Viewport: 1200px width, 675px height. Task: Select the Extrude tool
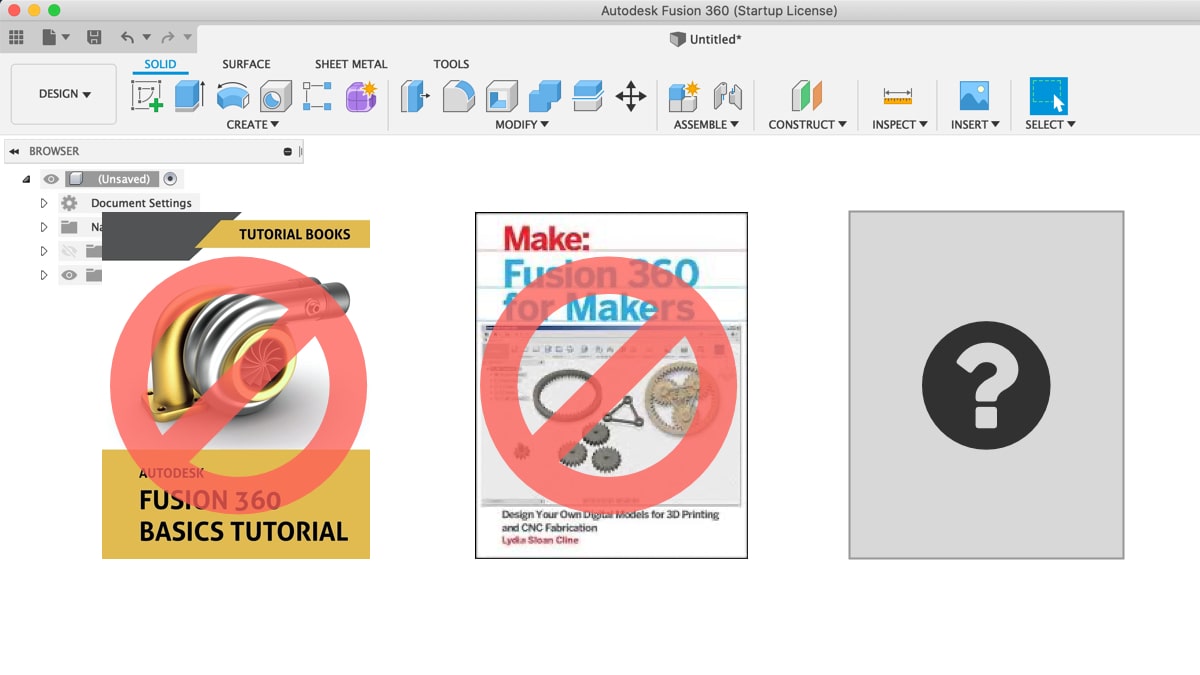tap(189, 96)
